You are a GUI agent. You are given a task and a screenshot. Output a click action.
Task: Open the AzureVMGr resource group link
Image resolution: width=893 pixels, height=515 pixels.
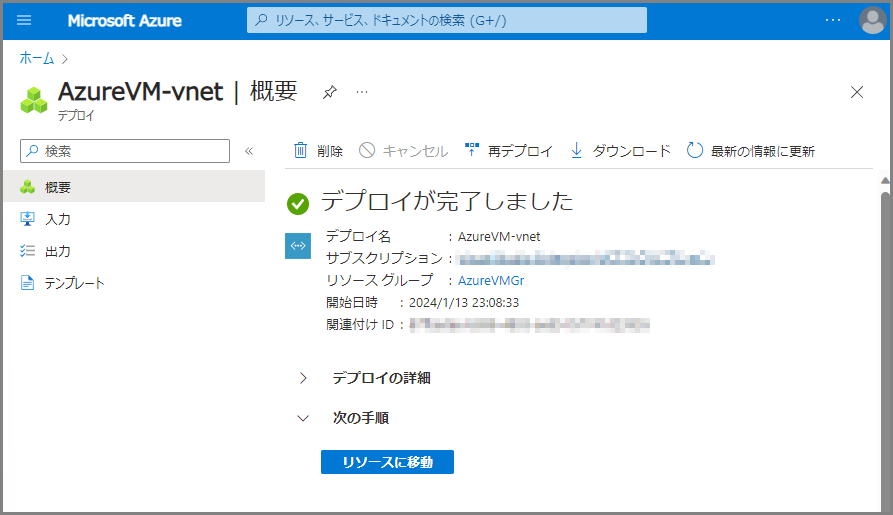[491, 280]
